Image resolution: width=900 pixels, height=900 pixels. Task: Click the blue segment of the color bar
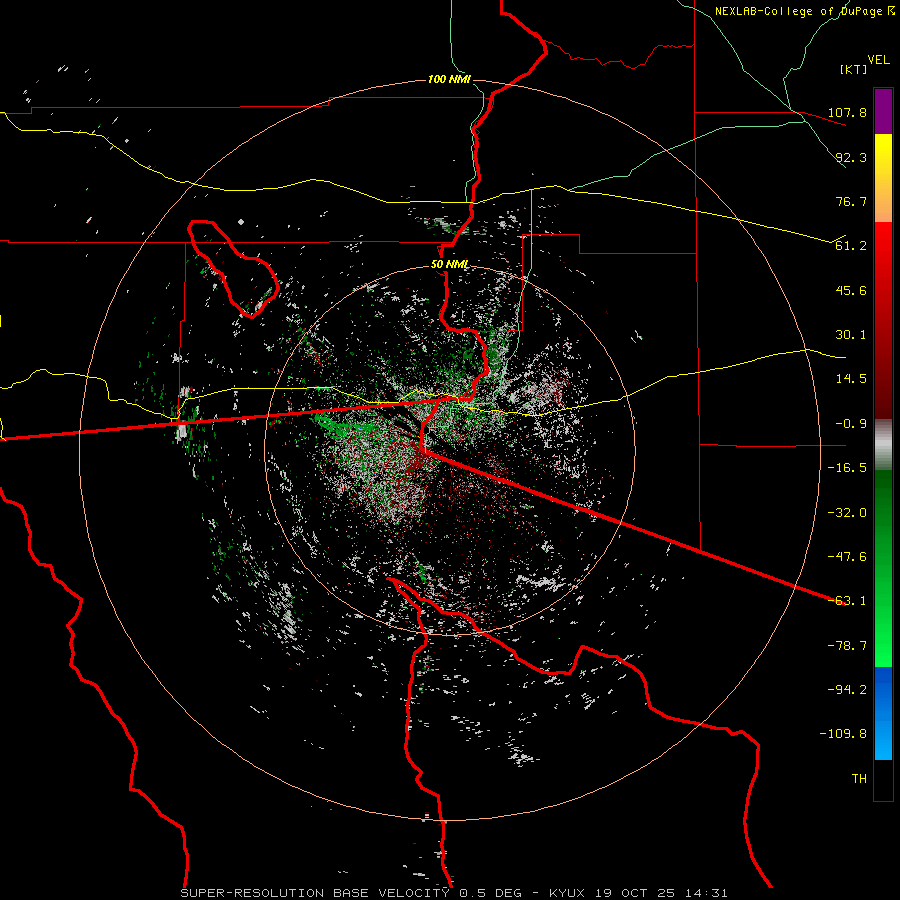[883, 713]
